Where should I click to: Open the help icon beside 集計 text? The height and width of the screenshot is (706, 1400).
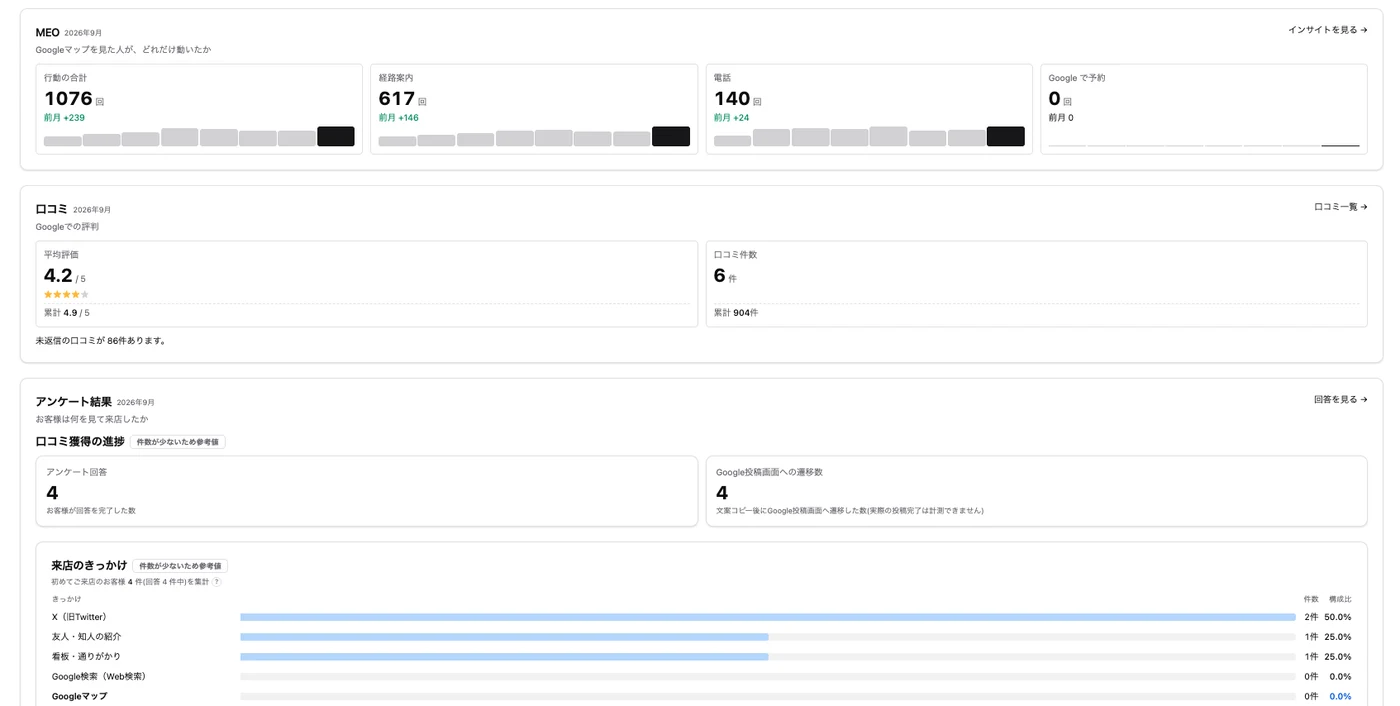(216, 581)
